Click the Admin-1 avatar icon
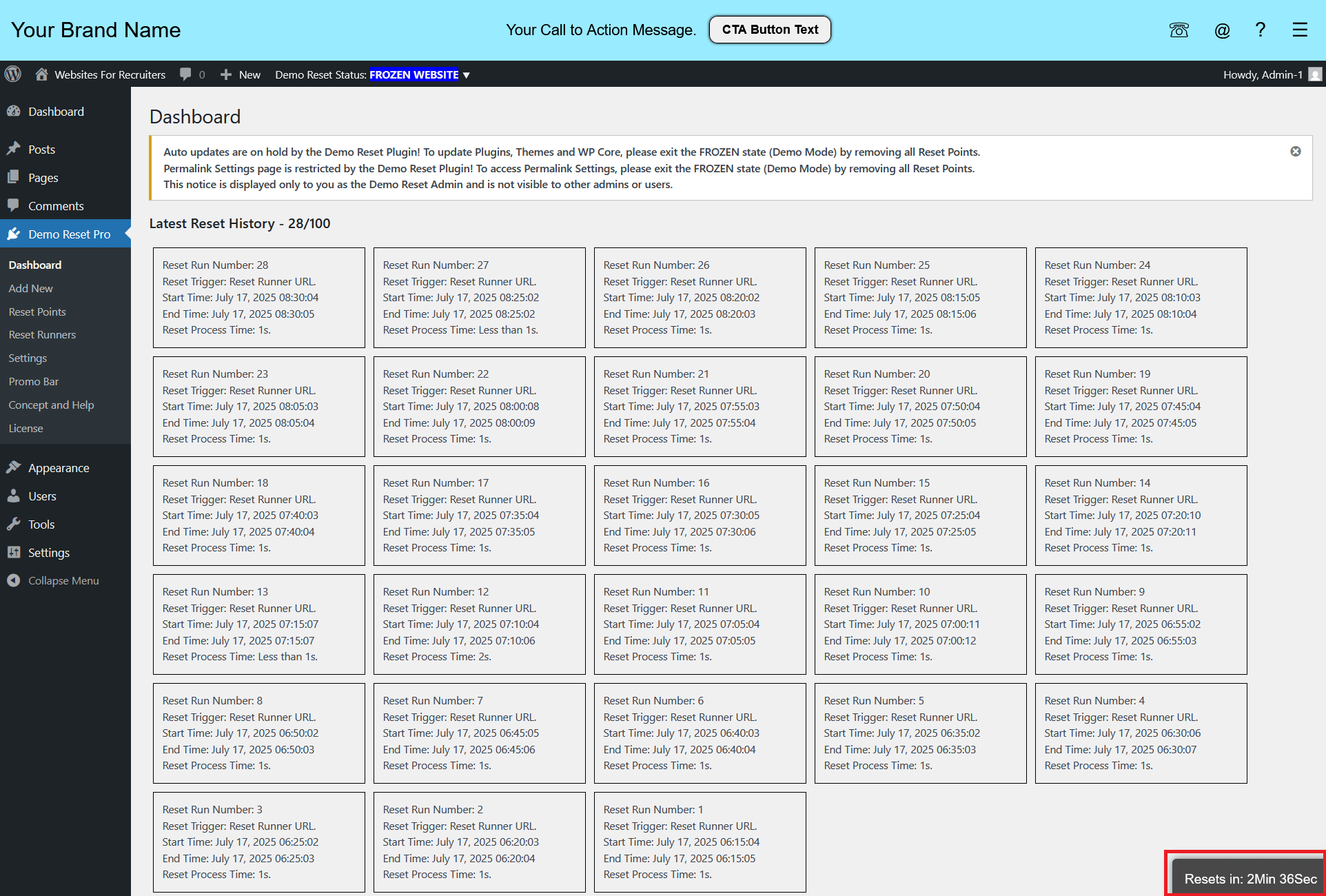 click(x=1315, y=74)
